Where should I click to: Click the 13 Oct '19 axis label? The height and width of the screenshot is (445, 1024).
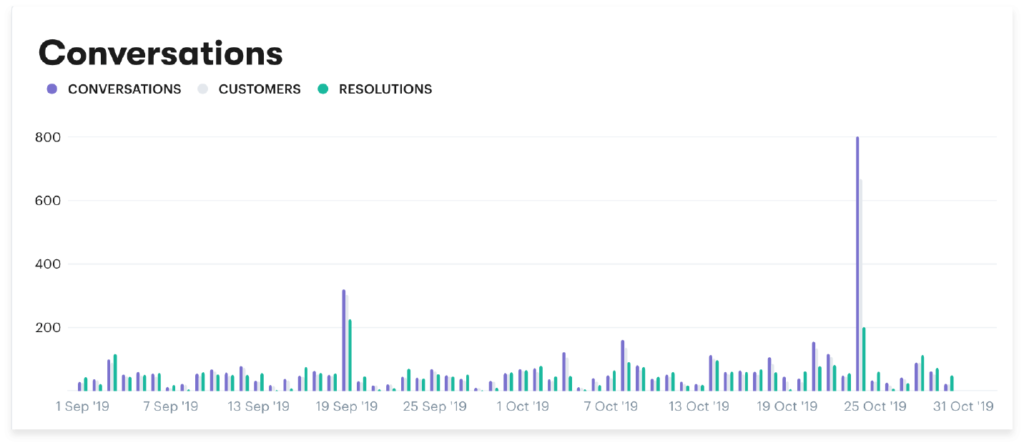(698, 406)
